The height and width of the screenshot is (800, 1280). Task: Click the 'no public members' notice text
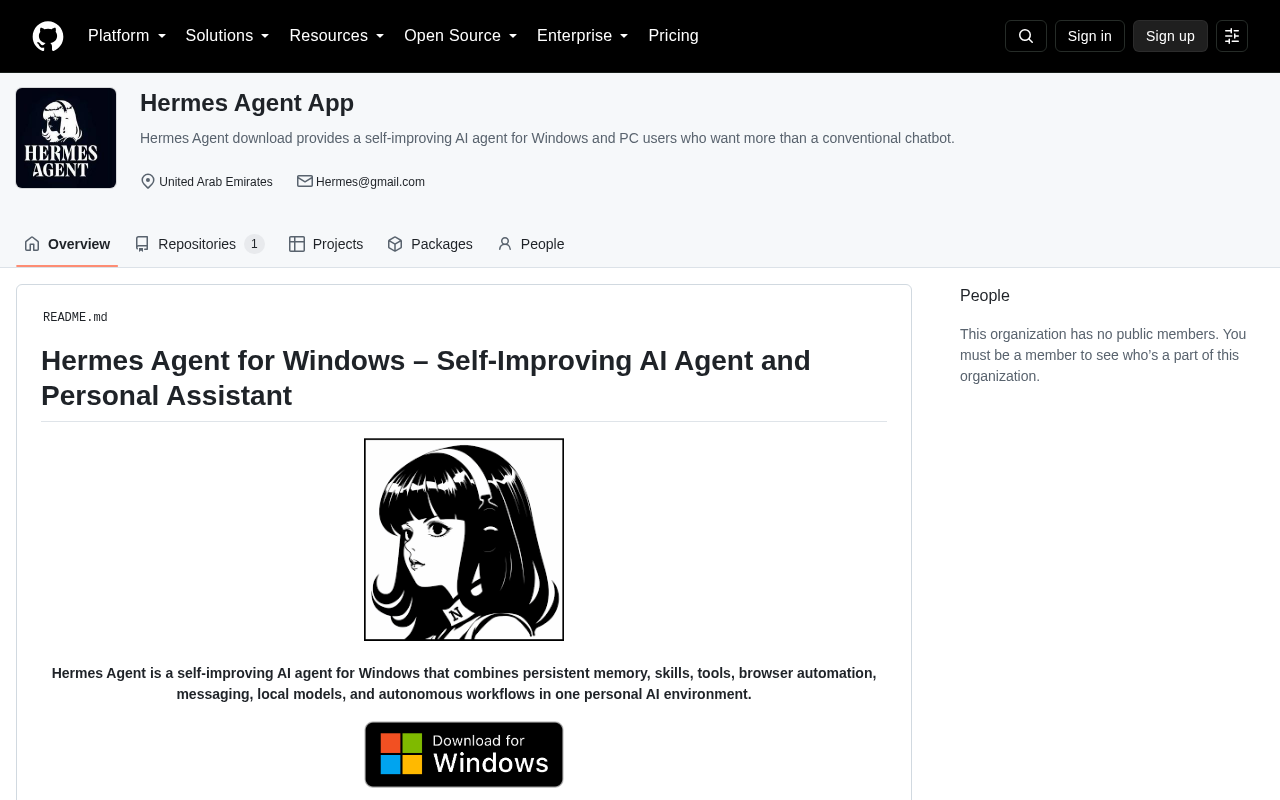point(1104,355)
